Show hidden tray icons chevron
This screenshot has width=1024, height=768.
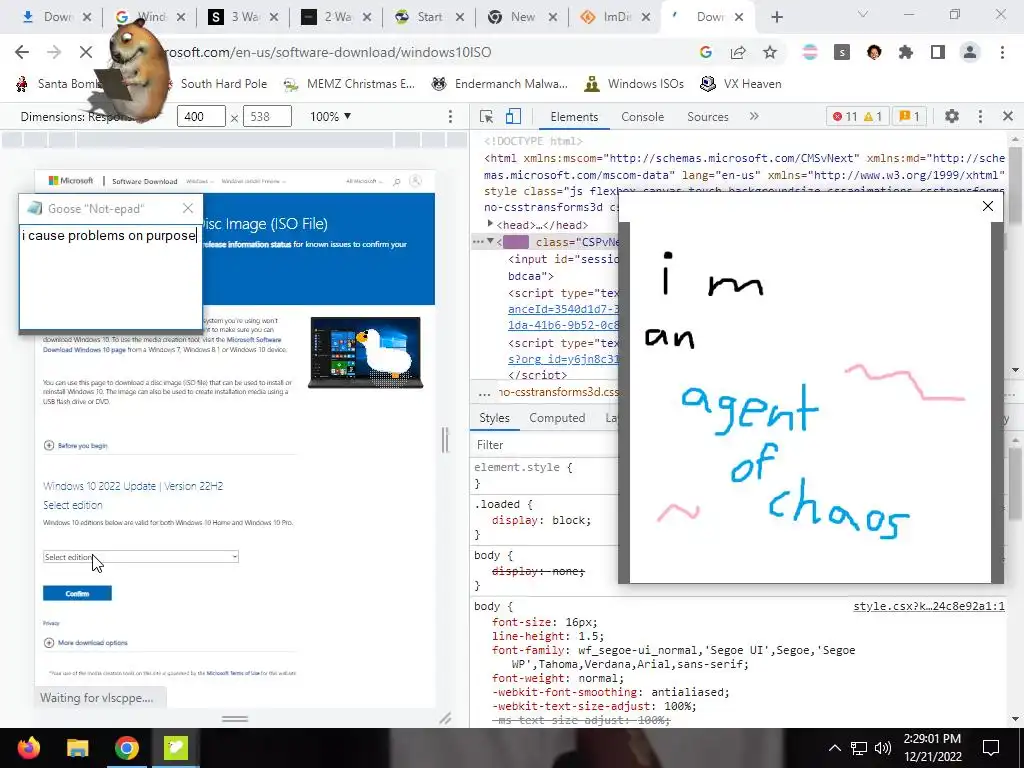[x=835, y=748]
